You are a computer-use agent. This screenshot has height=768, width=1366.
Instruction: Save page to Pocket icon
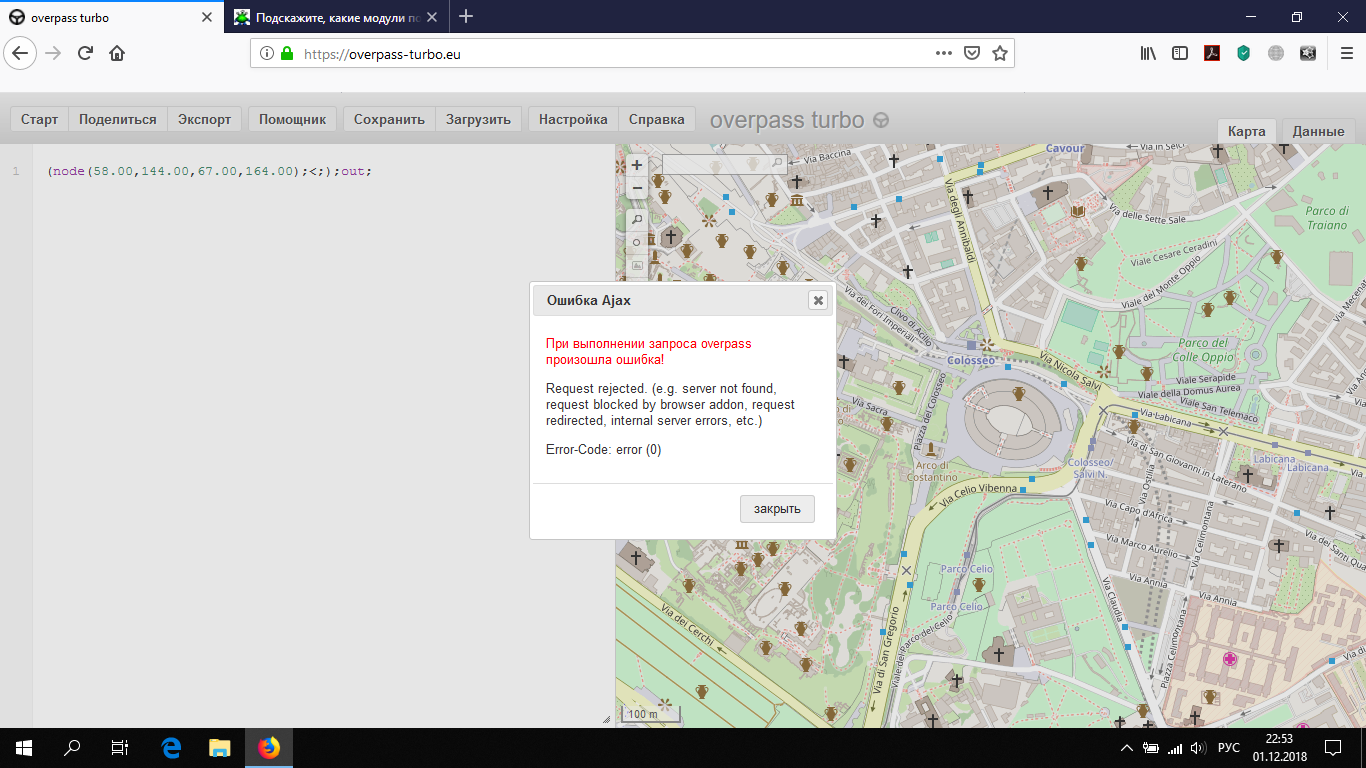click(971, 54)
